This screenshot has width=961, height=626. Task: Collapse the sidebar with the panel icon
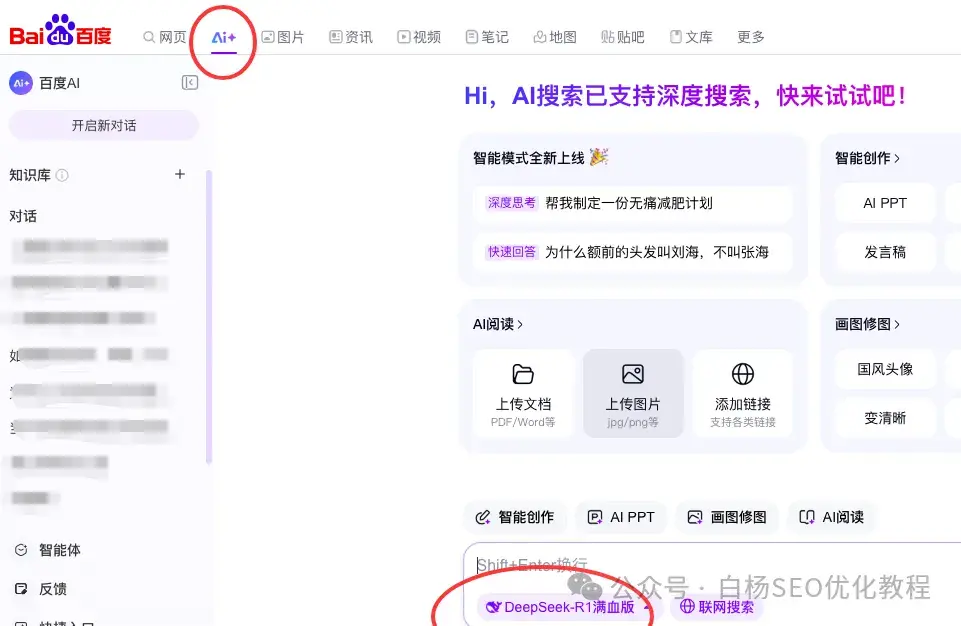[x=190, y=83]
